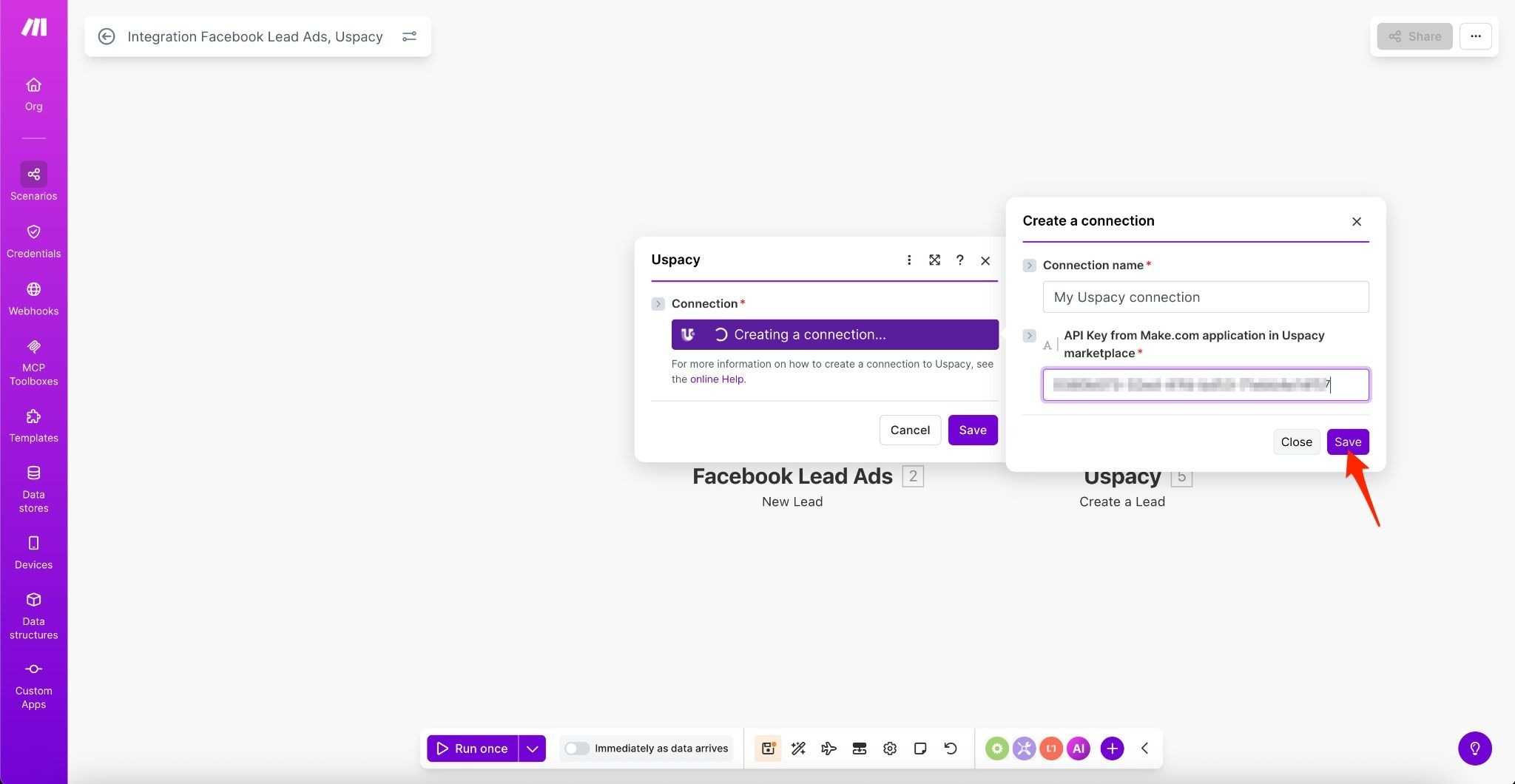
Task: Toggle the 'Immediately as data arrives' switch
Action: [576, 748]
